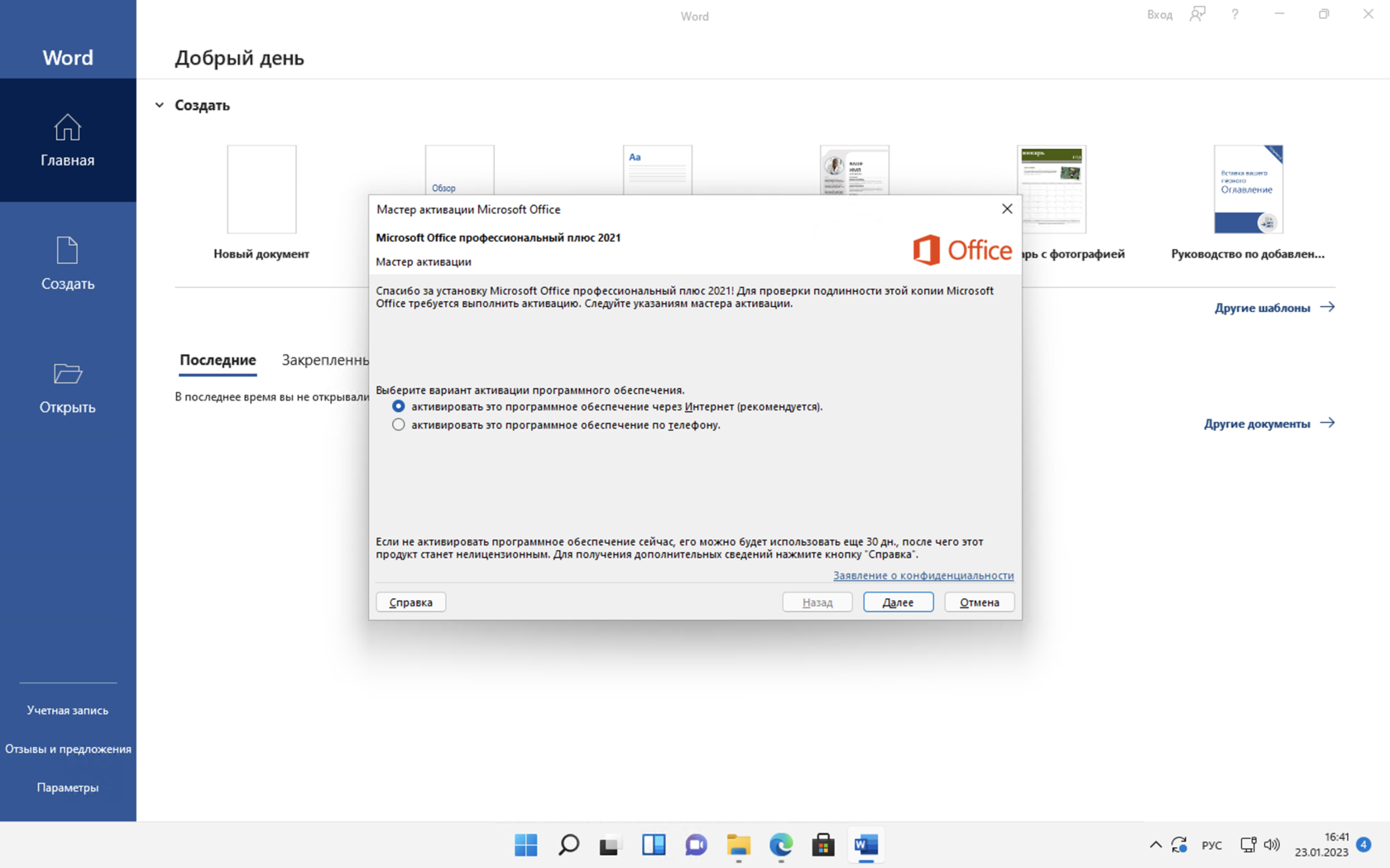Open the Aa single-spaced template thumbnail
Viewport: 1390px width, 868px height.
click(658, 170)
